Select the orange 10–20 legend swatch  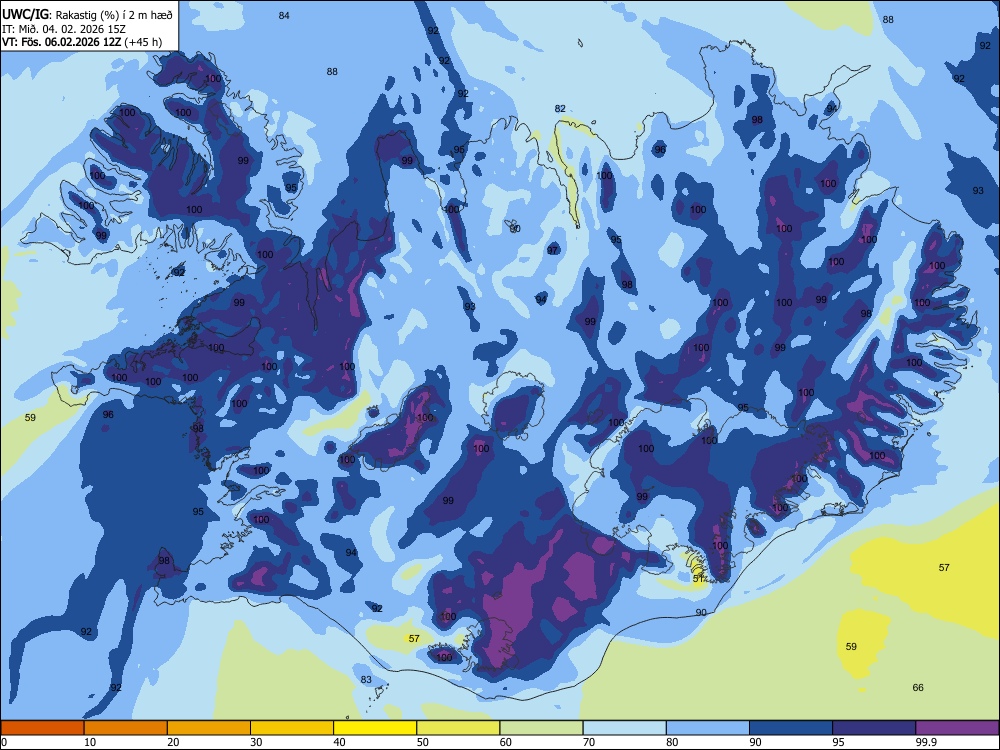126,728
